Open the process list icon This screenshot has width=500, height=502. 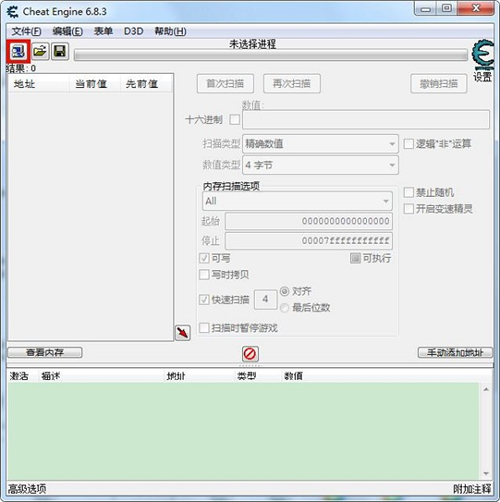coord(18,51)
